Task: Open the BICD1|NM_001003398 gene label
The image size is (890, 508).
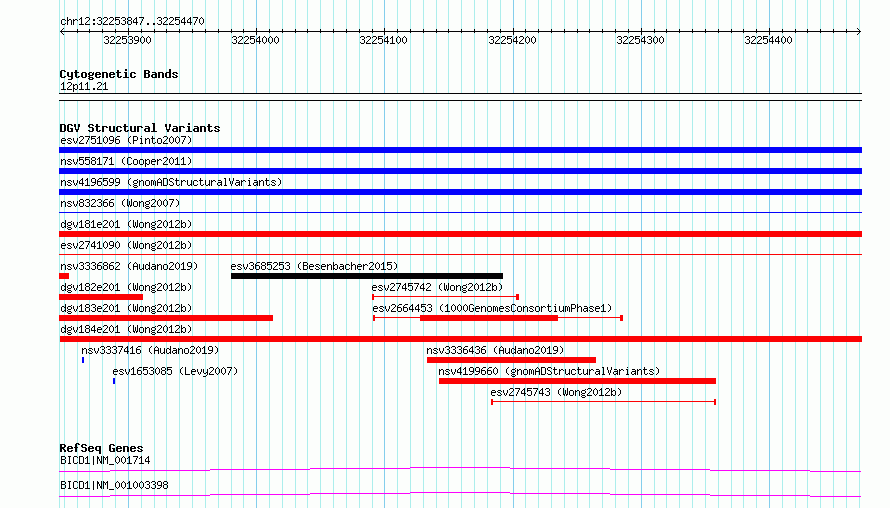Action: (x=114, y=485)
